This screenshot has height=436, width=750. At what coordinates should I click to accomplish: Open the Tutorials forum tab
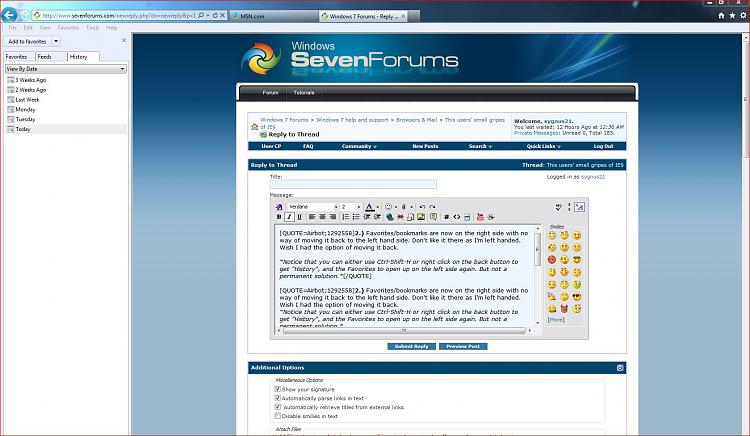[304, 93]
